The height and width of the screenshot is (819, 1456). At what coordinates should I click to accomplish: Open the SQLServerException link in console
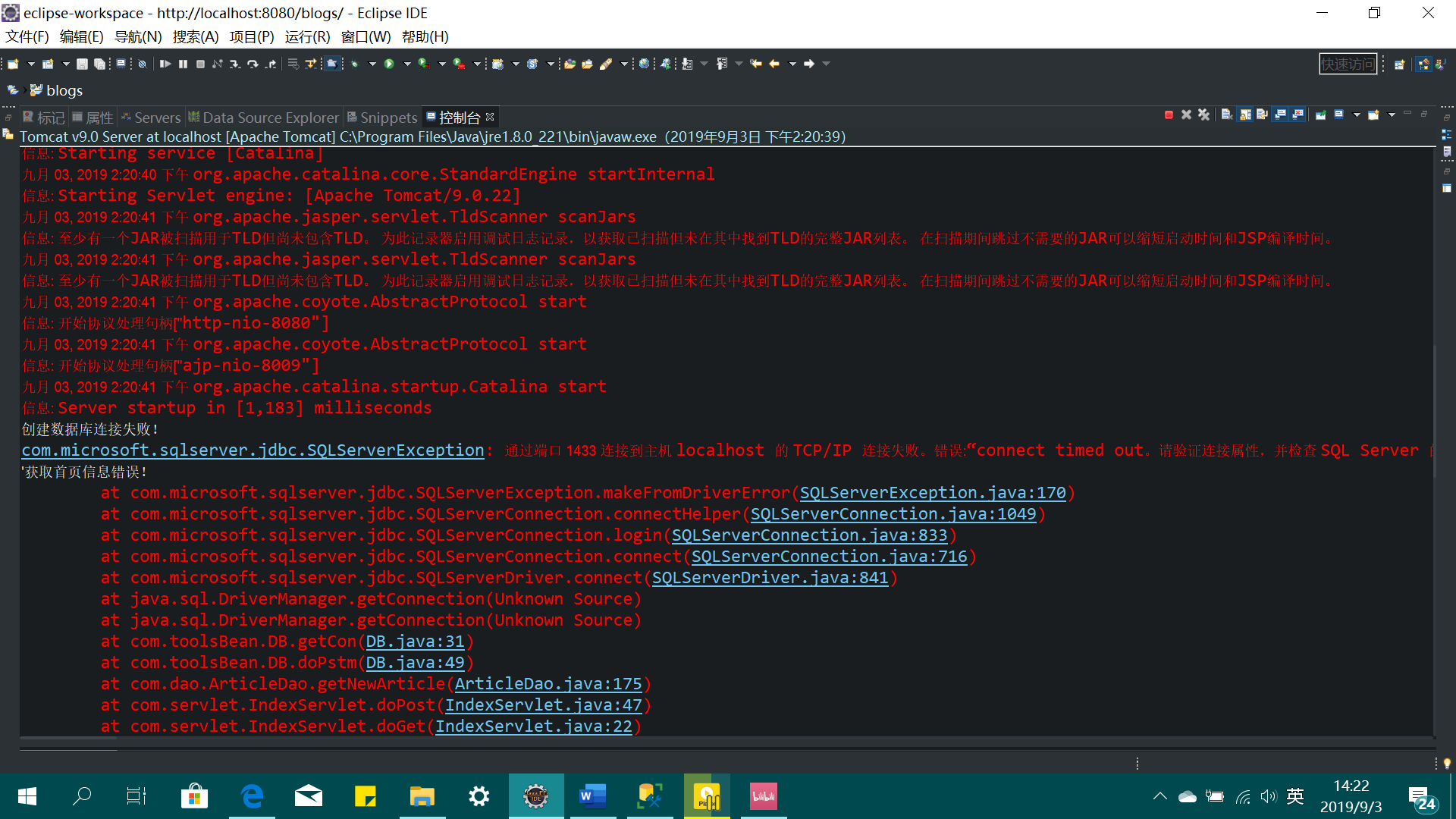[253, 450]
